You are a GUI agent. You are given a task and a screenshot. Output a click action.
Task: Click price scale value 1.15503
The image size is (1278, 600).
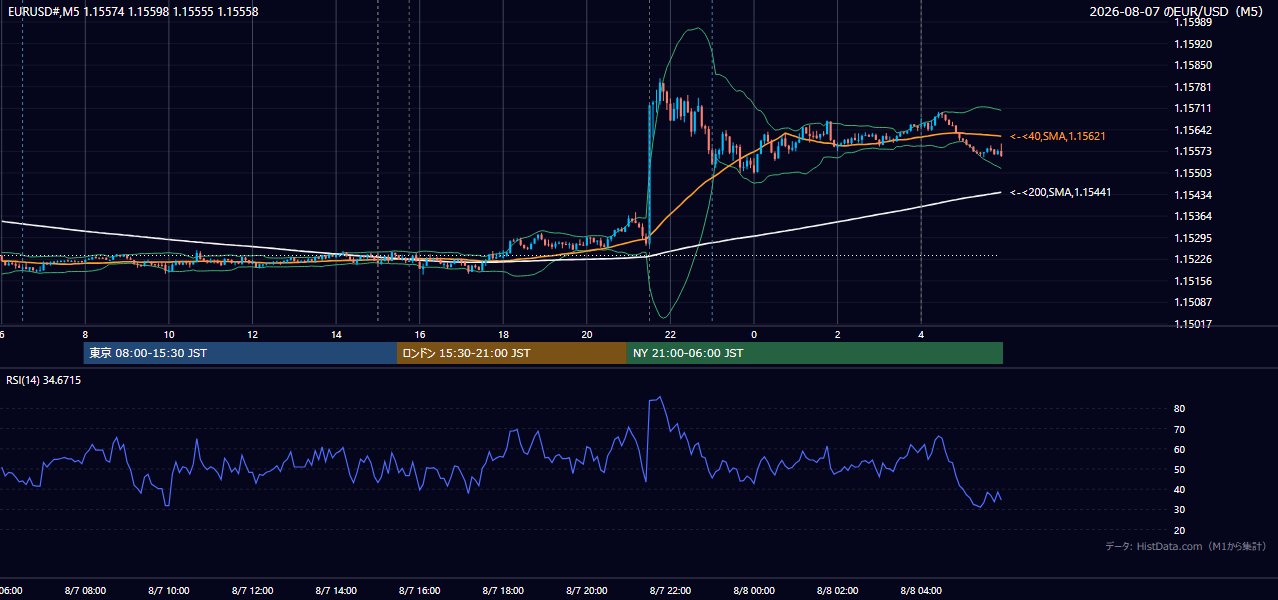point(1193,173)
